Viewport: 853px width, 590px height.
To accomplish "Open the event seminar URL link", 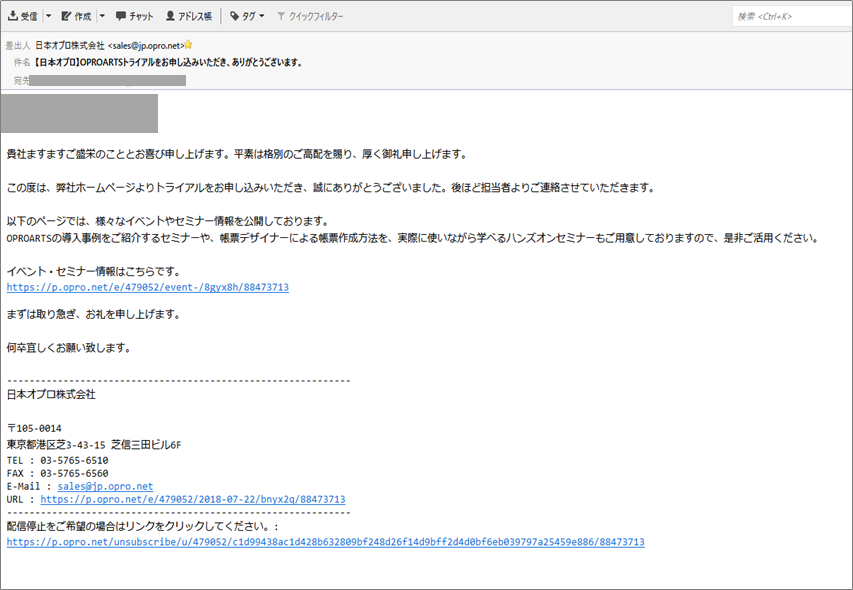I will pyautogui.click(x=147, y=287).
